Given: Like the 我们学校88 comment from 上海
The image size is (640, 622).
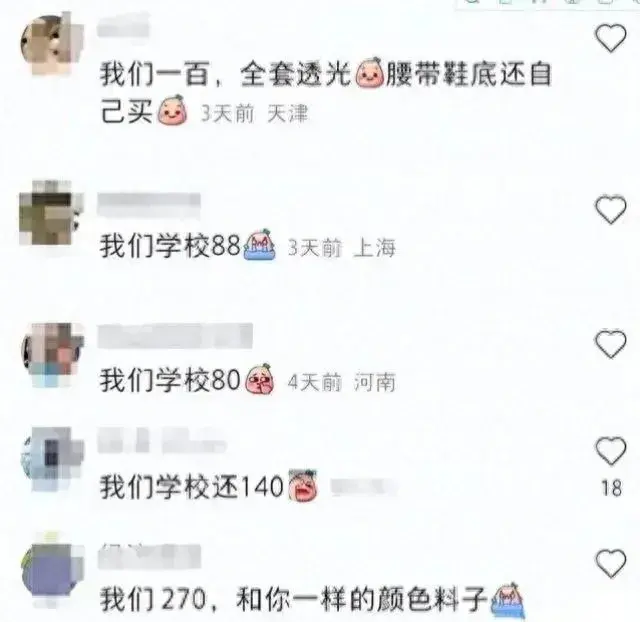Looking at the screenshot, I should (611, 210).
